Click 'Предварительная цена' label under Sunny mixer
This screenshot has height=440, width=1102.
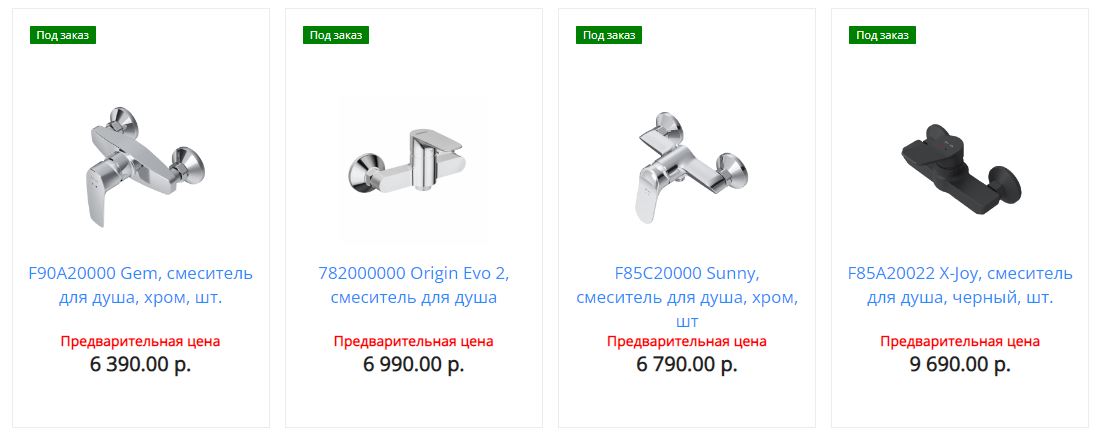(687, 342)
